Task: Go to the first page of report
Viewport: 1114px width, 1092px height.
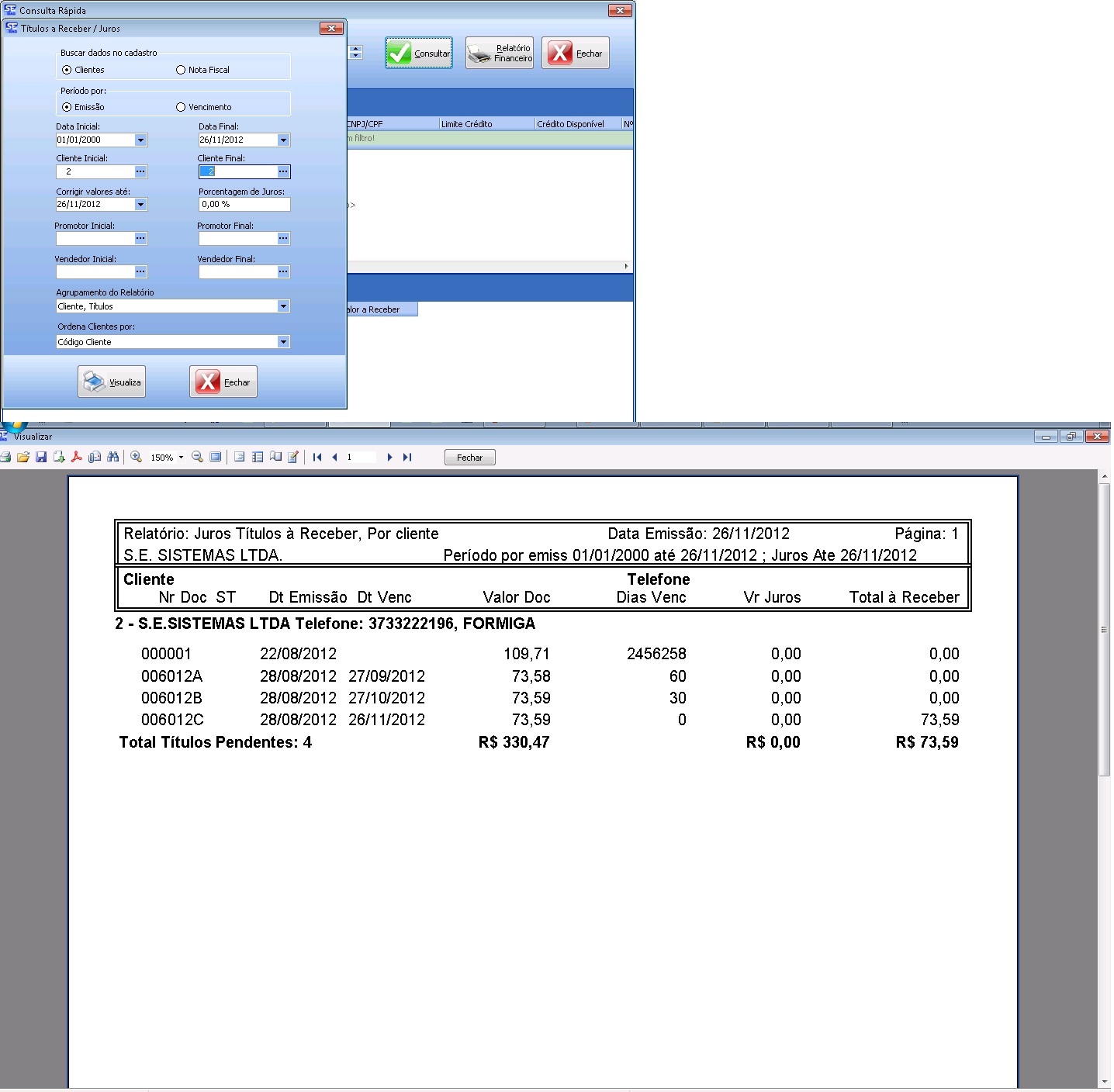Action: coord(317,458)
